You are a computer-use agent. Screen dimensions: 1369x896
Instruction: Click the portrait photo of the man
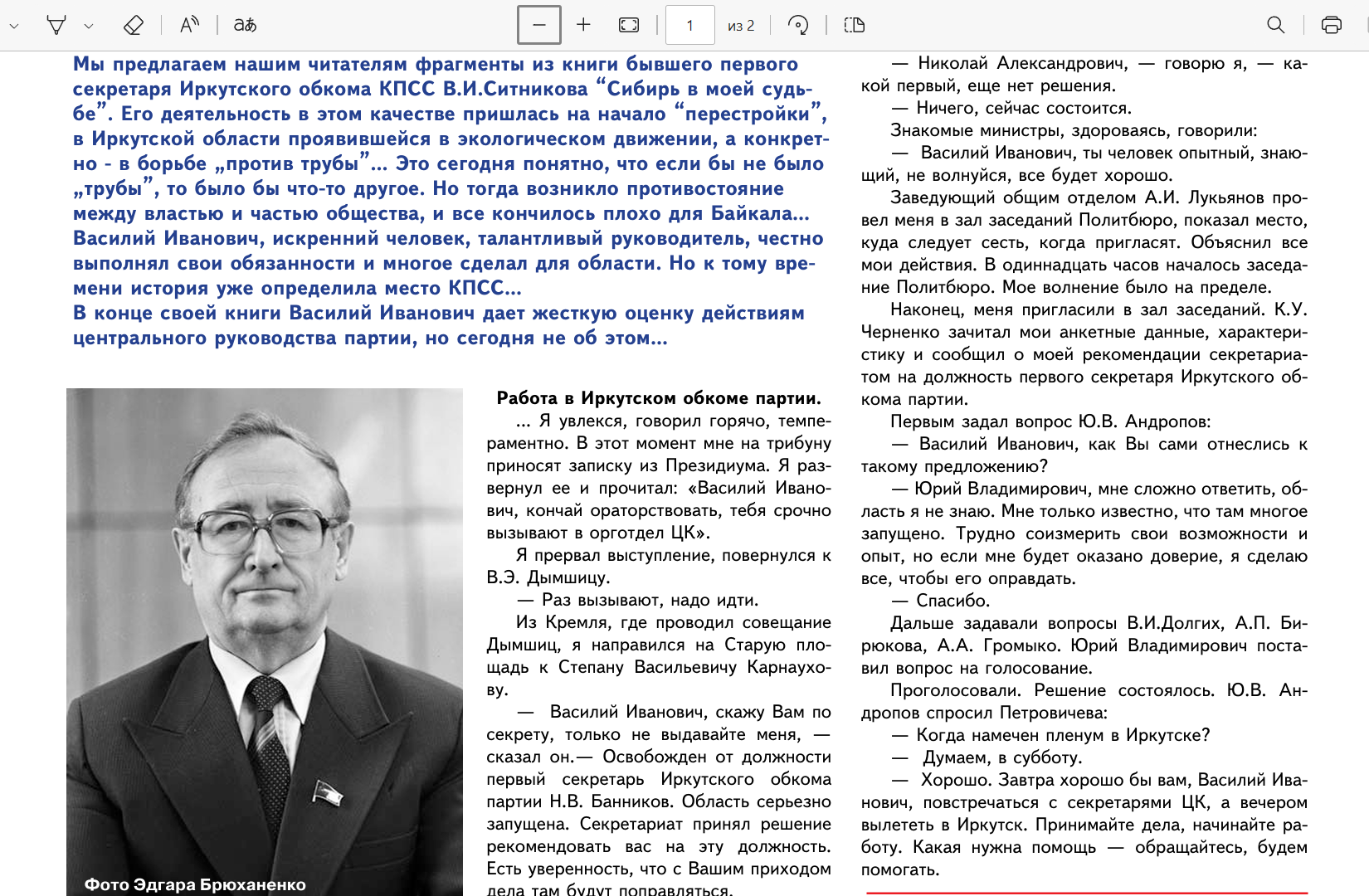point(265,642)
